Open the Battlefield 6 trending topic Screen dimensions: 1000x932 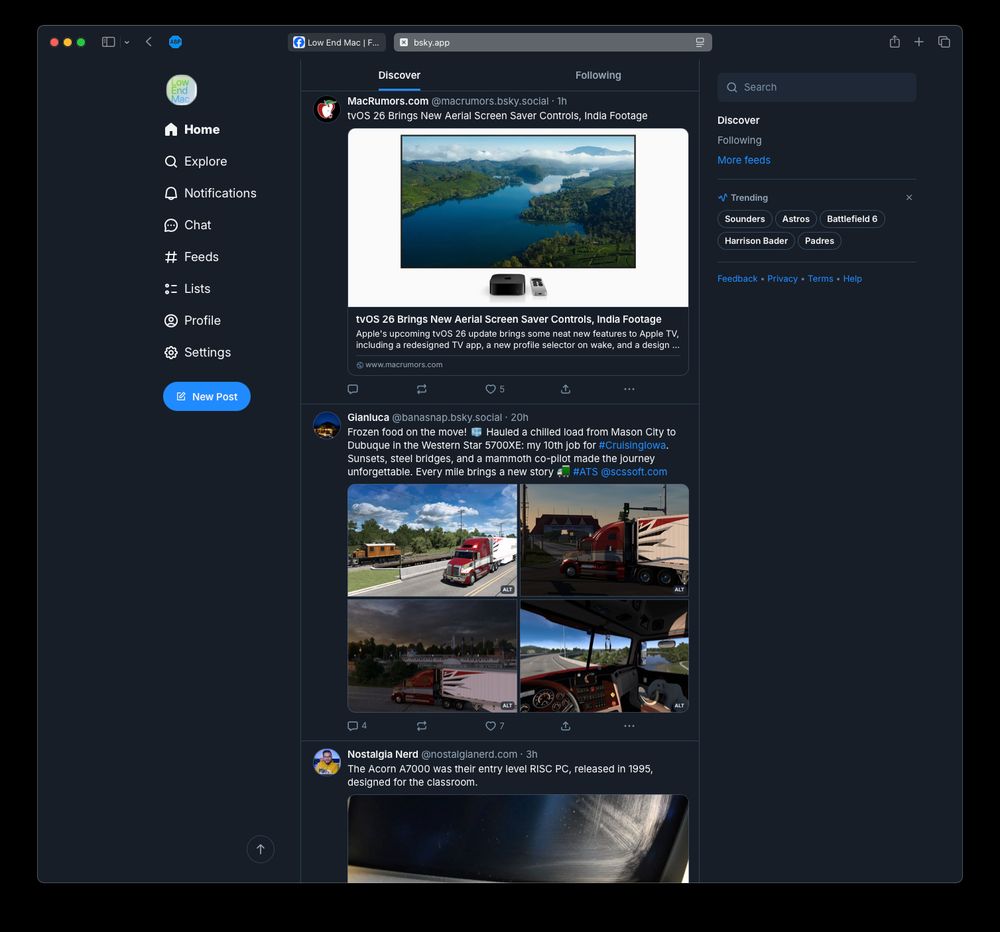pyautogui.click(x=852, y=219)
